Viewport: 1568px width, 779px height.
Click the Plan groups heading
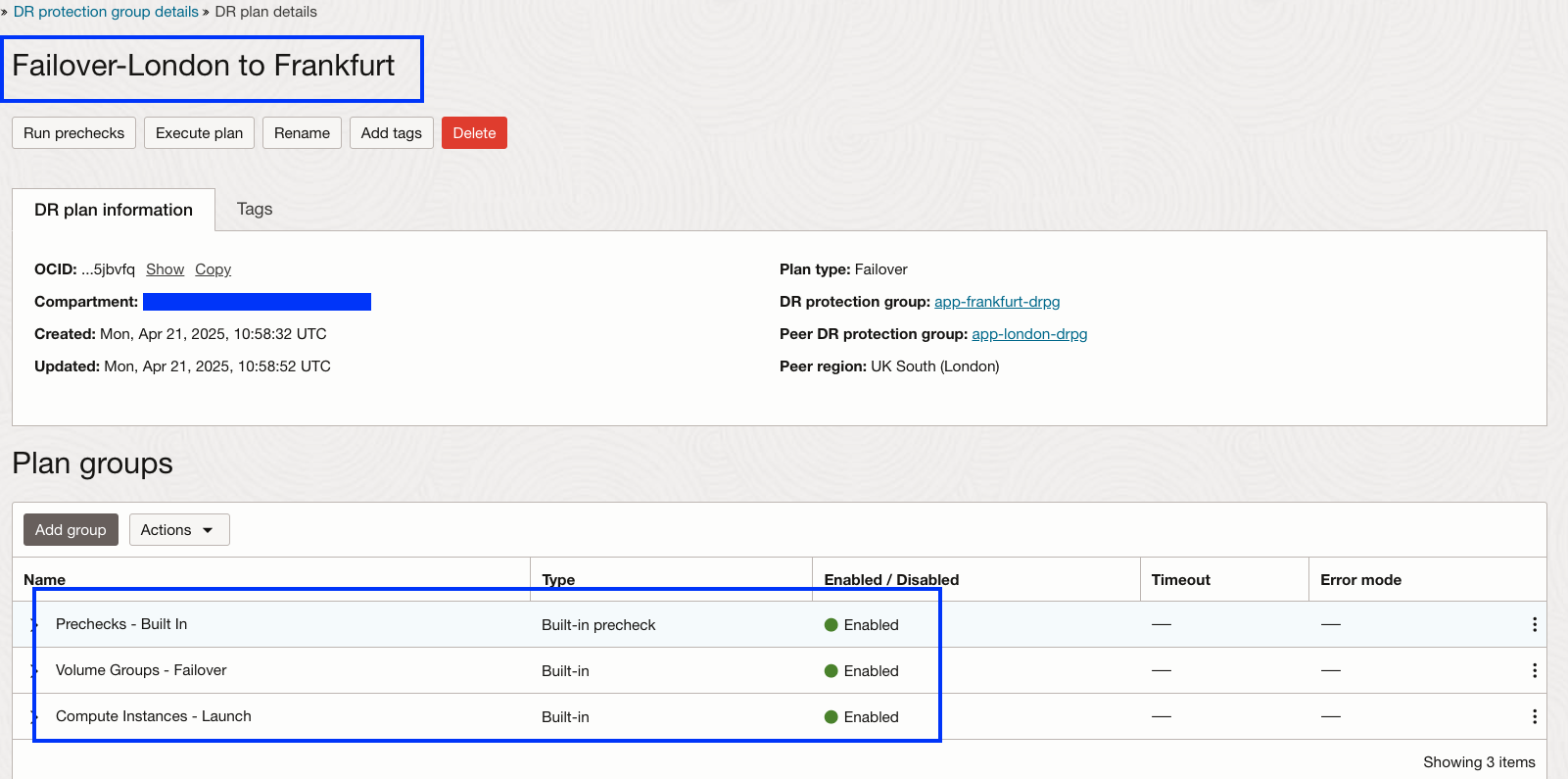point(92,463)
